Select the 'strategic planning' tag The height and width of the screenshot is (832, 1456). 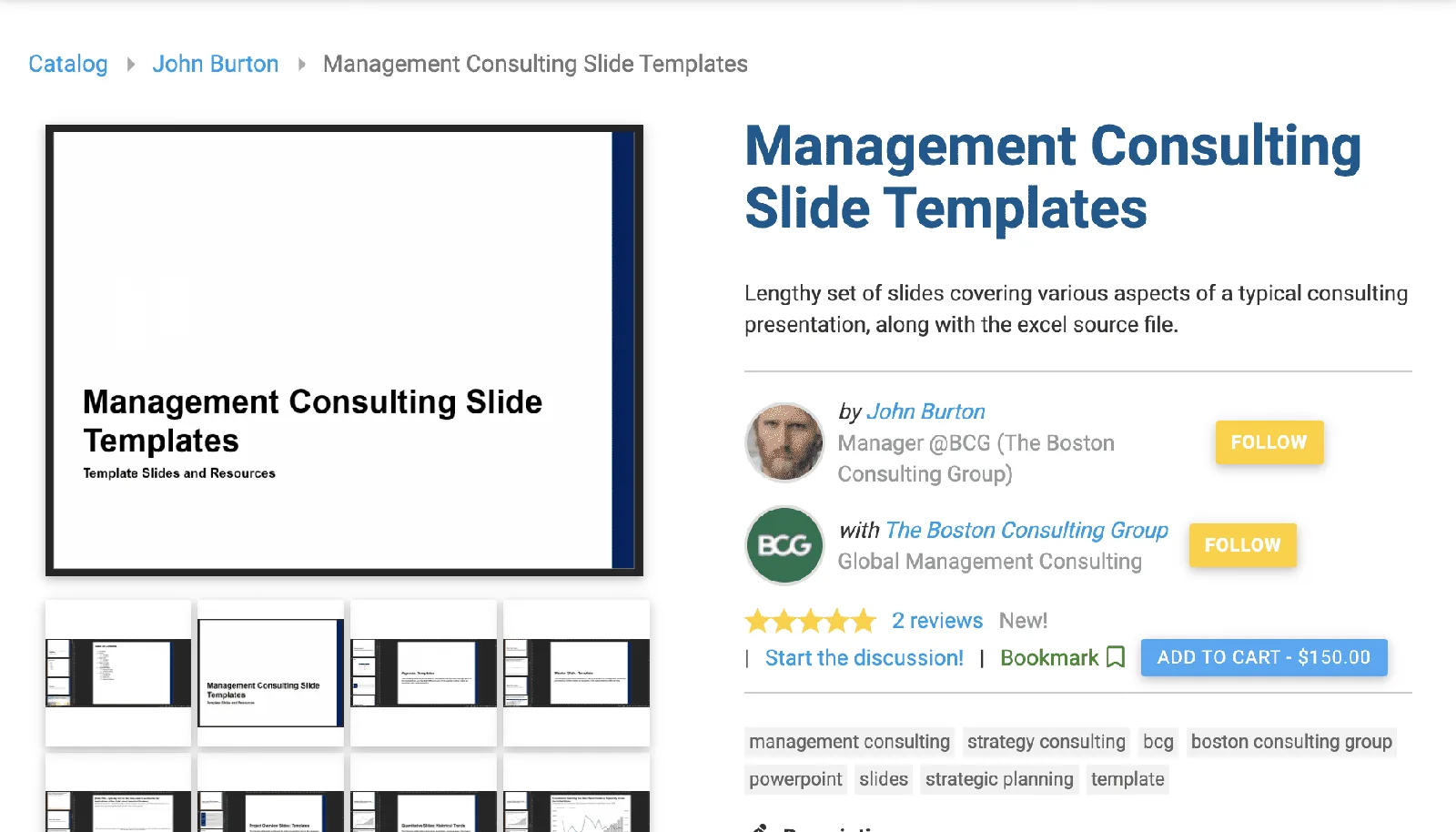pos(999,779)
